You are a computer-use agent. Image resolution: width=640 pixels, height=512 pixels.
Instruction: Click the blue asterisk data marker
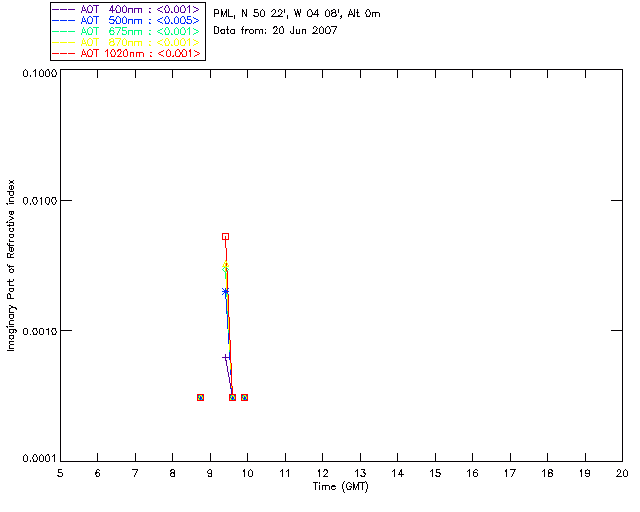click(225, 292)
